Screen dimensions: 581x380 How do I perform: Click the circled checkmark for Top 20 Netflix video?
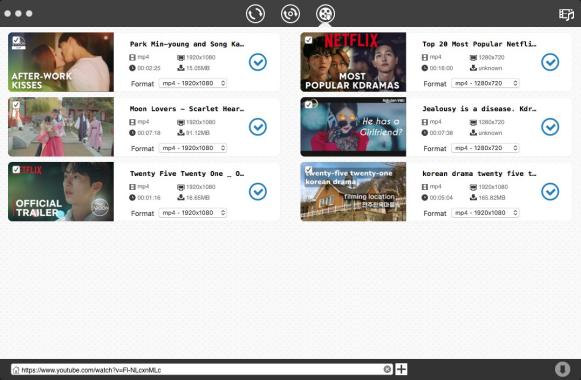point(550,62)
